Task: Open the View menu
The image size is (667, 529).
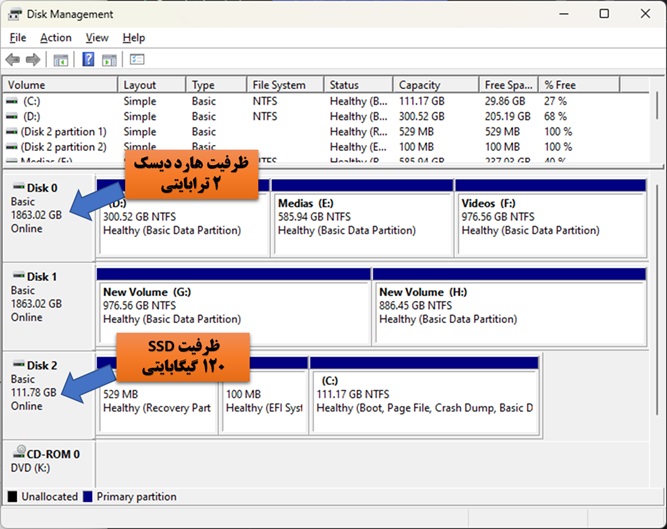Action: point(97,38)
